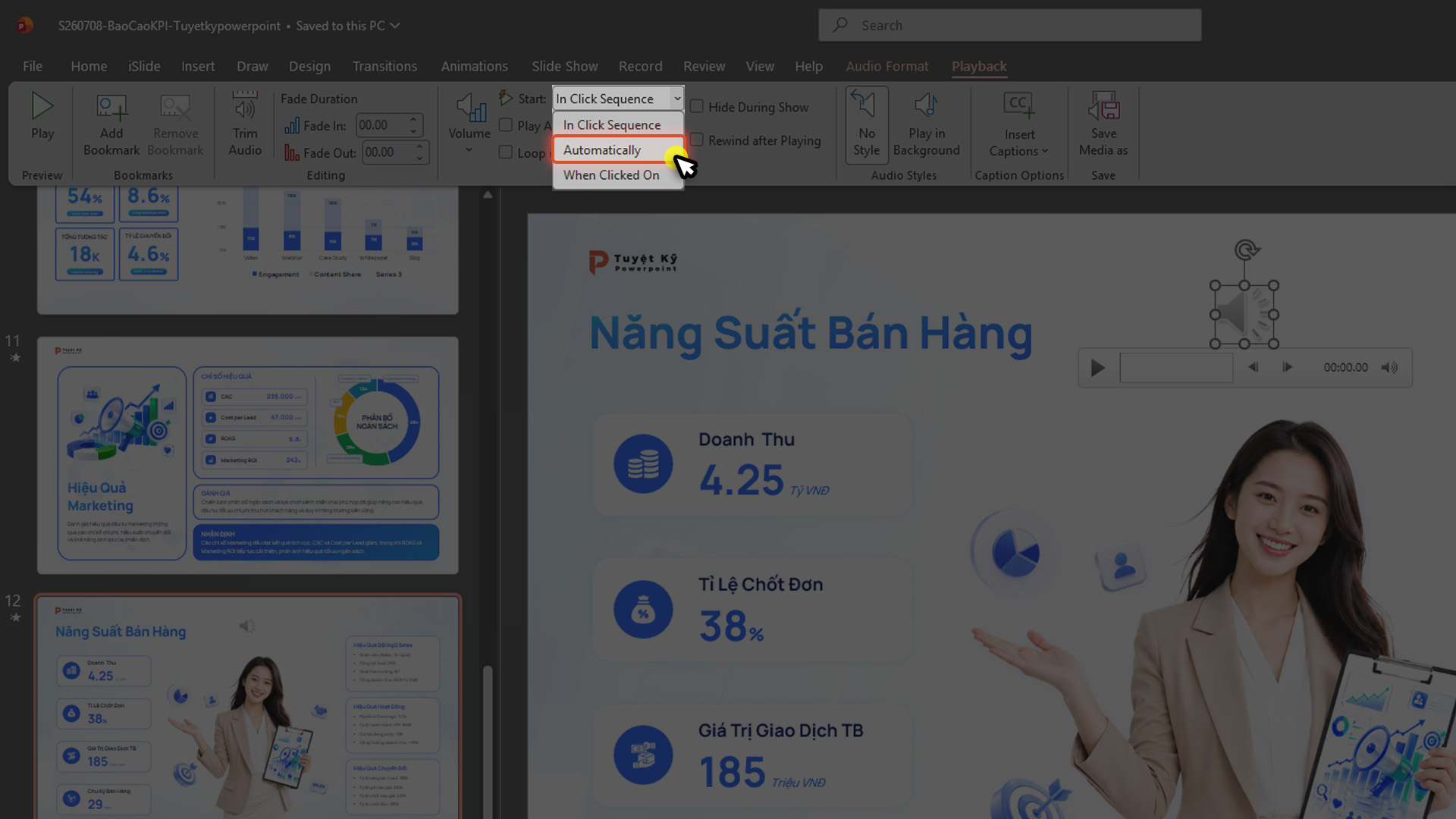
Task: Toggle Play Across Slides checkbox
Action: (x=506, y=125)
